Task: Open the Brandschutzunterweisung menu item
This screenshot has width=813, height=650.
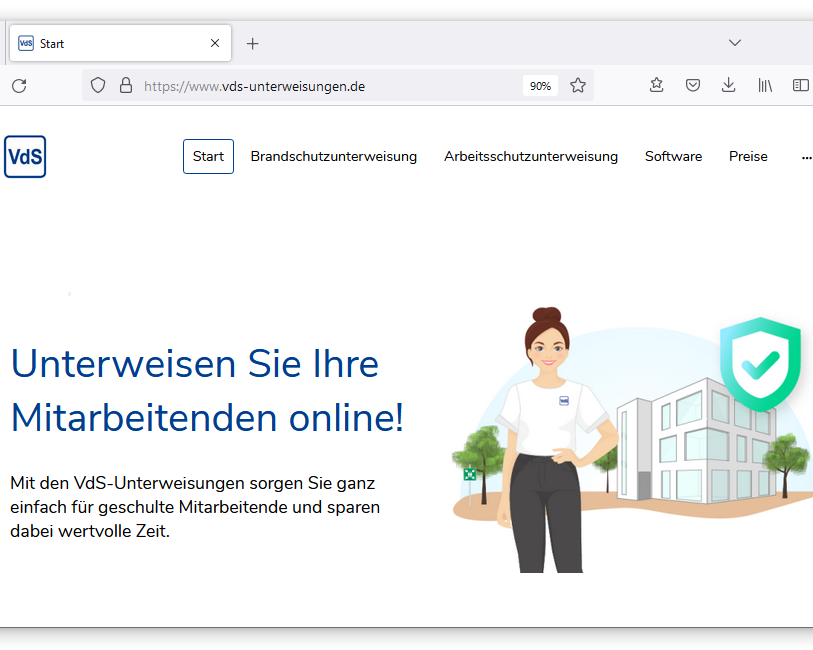Action: click(x=333, y=156)
